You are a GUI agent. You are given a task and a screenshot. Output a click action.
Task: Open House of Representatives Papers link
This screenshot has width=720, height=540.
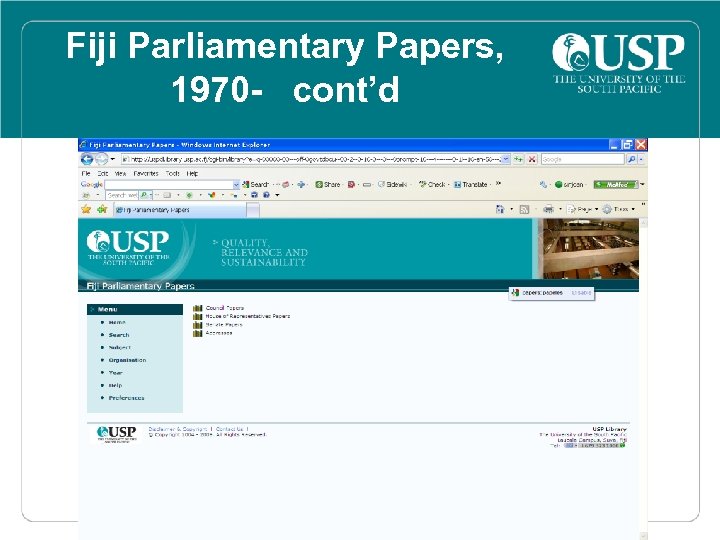[248, 316]
